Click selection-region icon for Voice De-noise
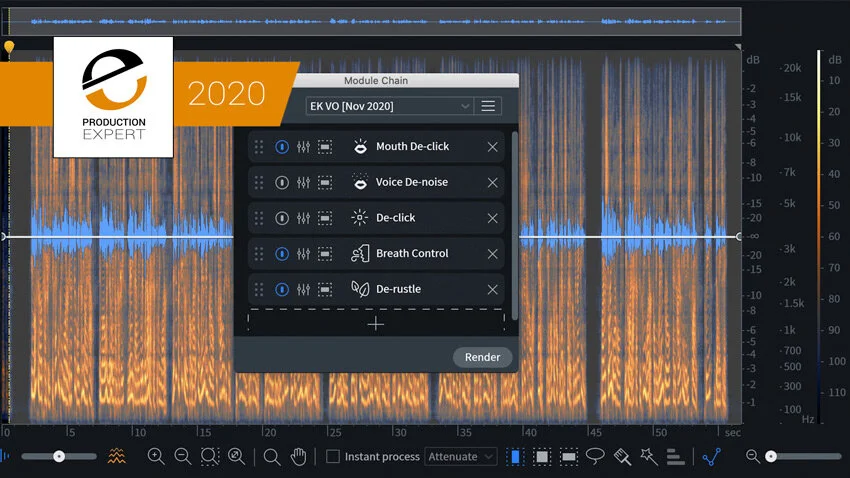850x478 pixels. click(x=325, y=182)
